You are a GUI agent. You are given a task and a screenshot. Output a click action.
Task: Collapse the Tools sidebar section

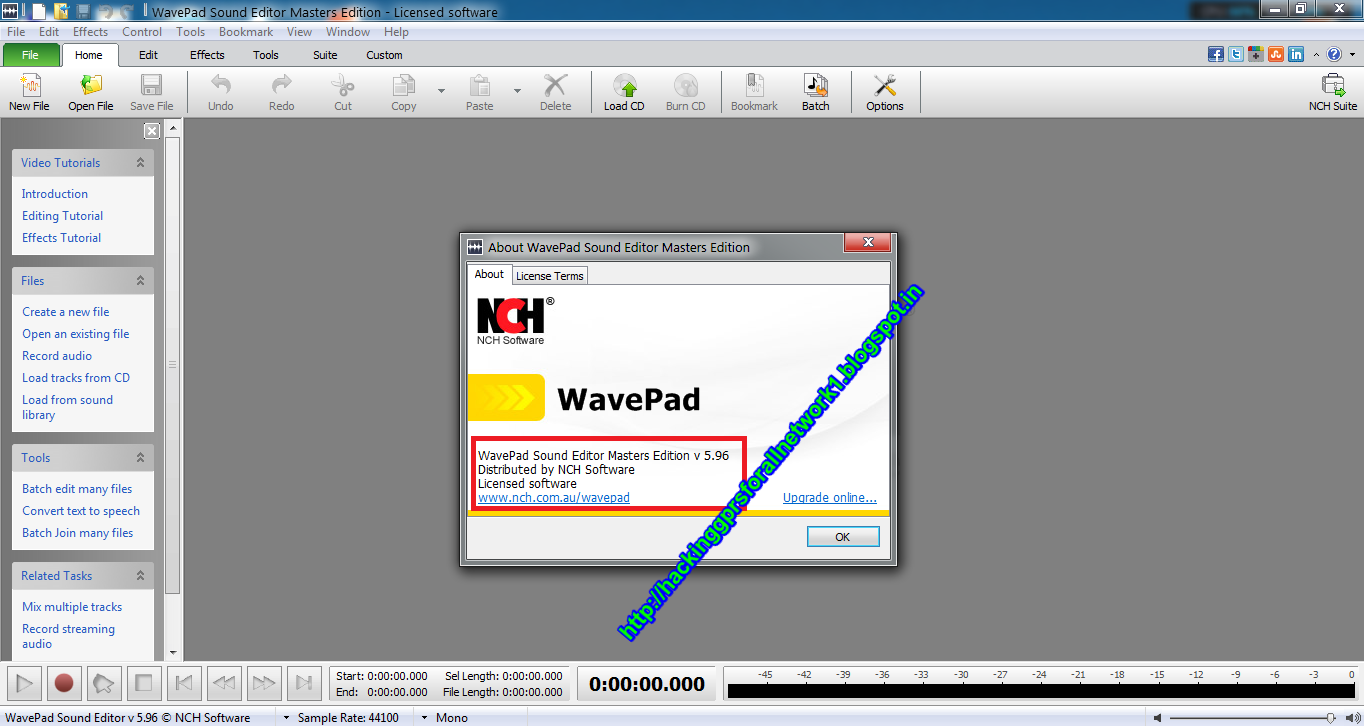point(140,458)
